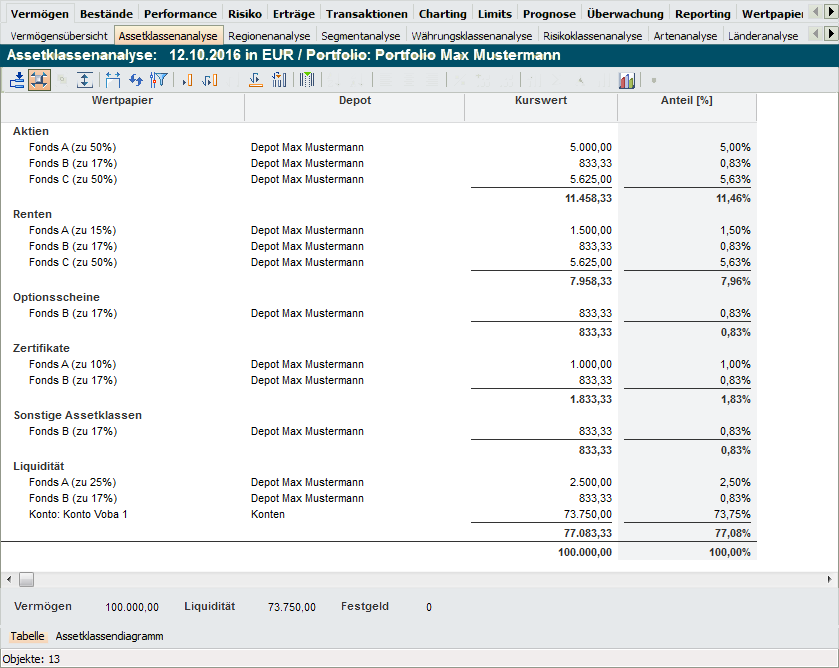
Task: Toggle the highlighted fit-to-window toolbar icon
Action: point(39,80)
